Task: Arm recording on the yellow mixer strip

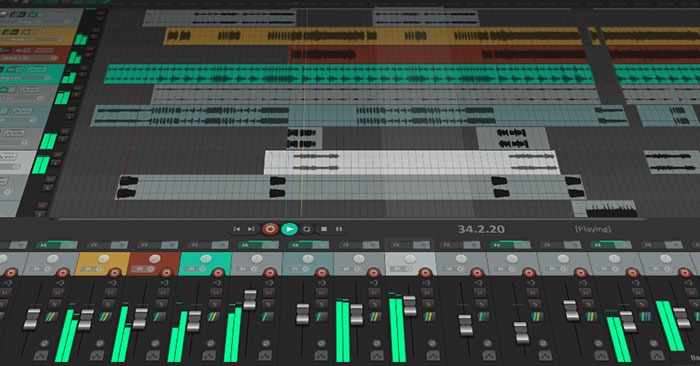Action: coord(115,273)
